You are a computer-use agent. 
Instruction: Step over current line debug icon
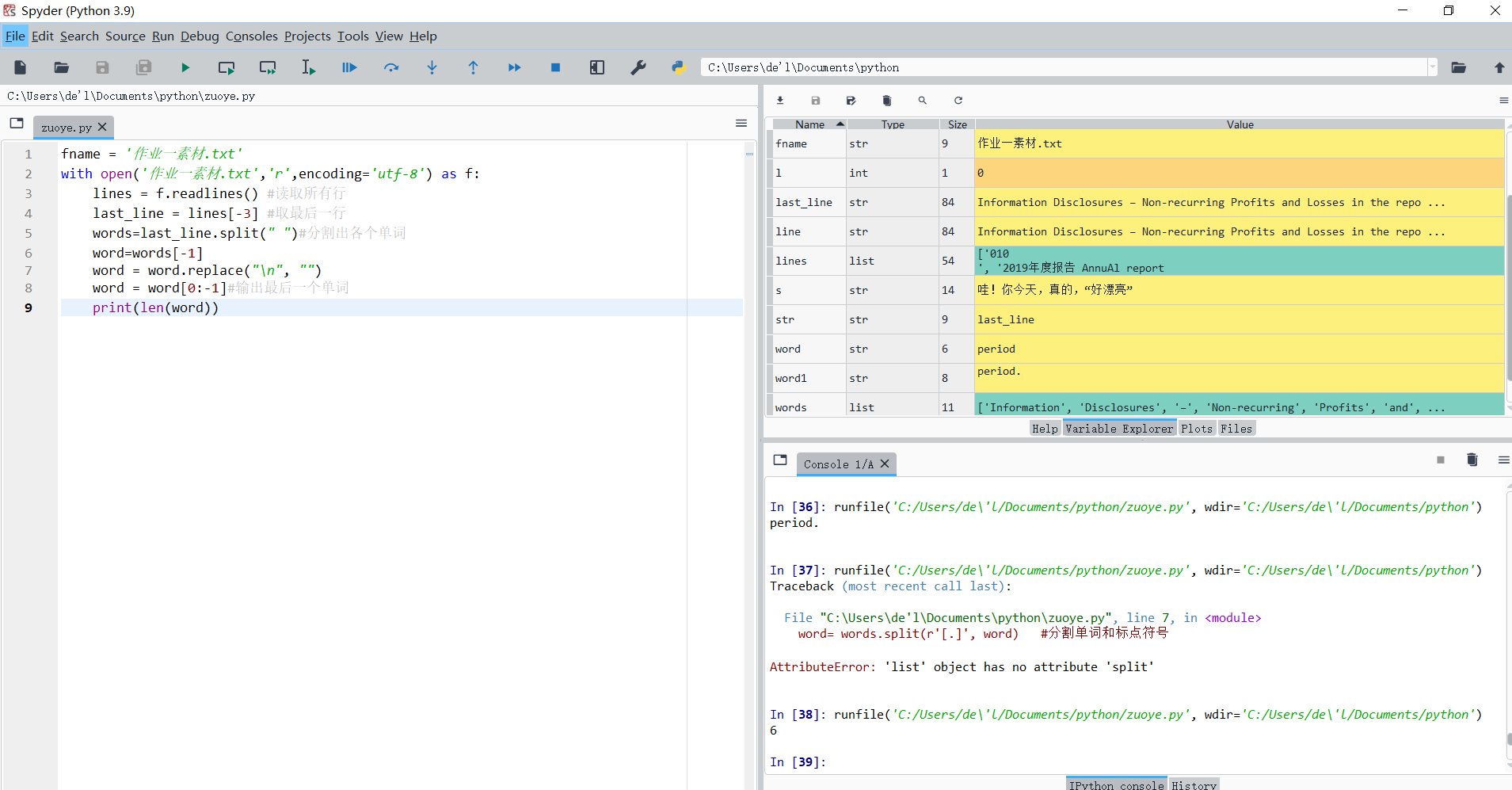coord(390,67)
